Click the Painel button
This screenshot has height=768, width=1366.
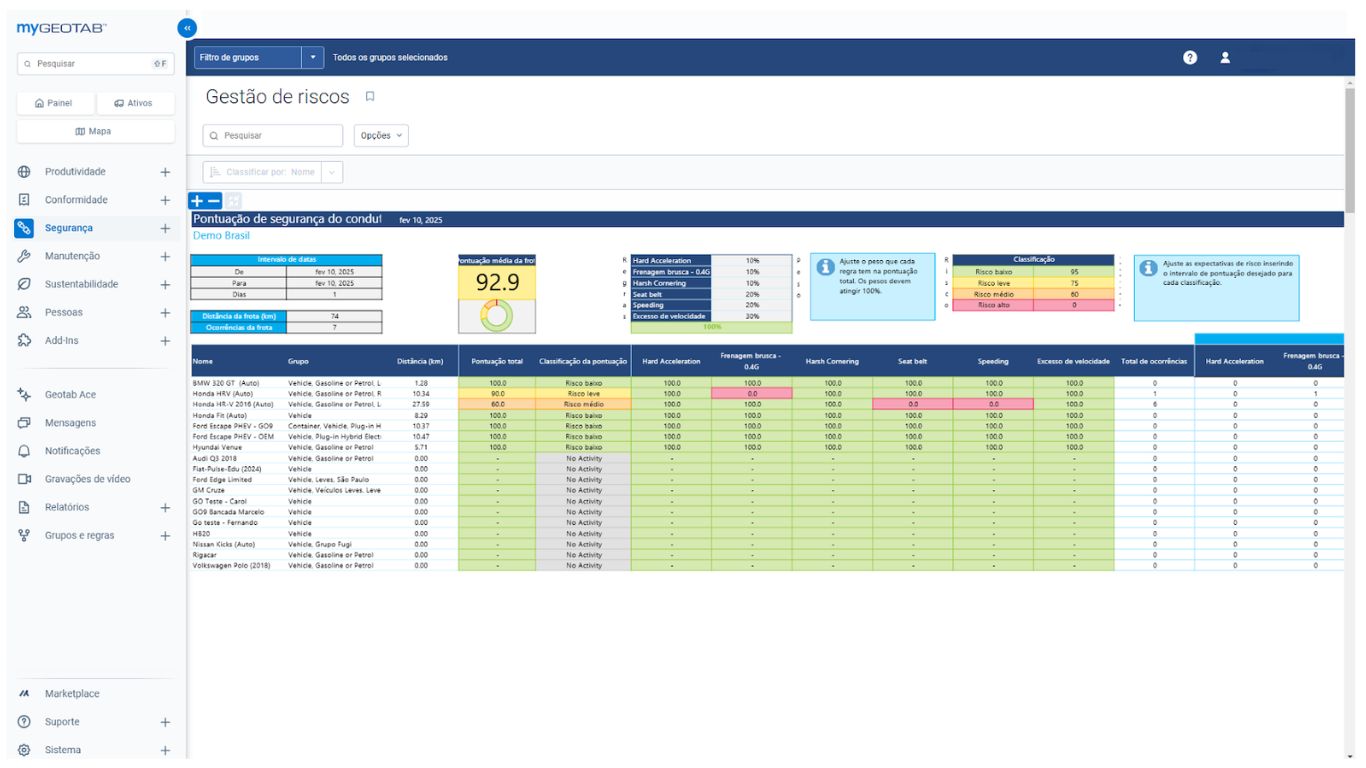click(x=54, y=103)
